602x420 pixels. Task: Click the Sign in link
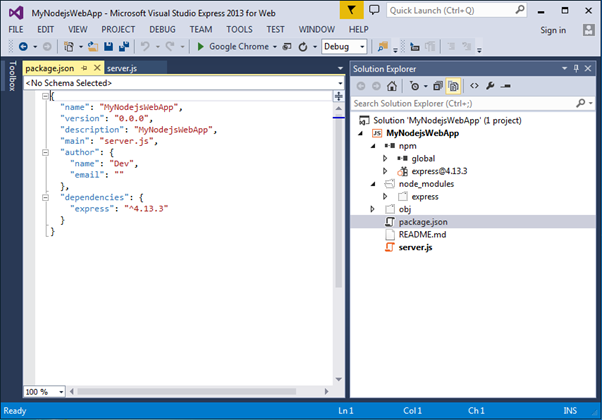(x=553, y=30)
